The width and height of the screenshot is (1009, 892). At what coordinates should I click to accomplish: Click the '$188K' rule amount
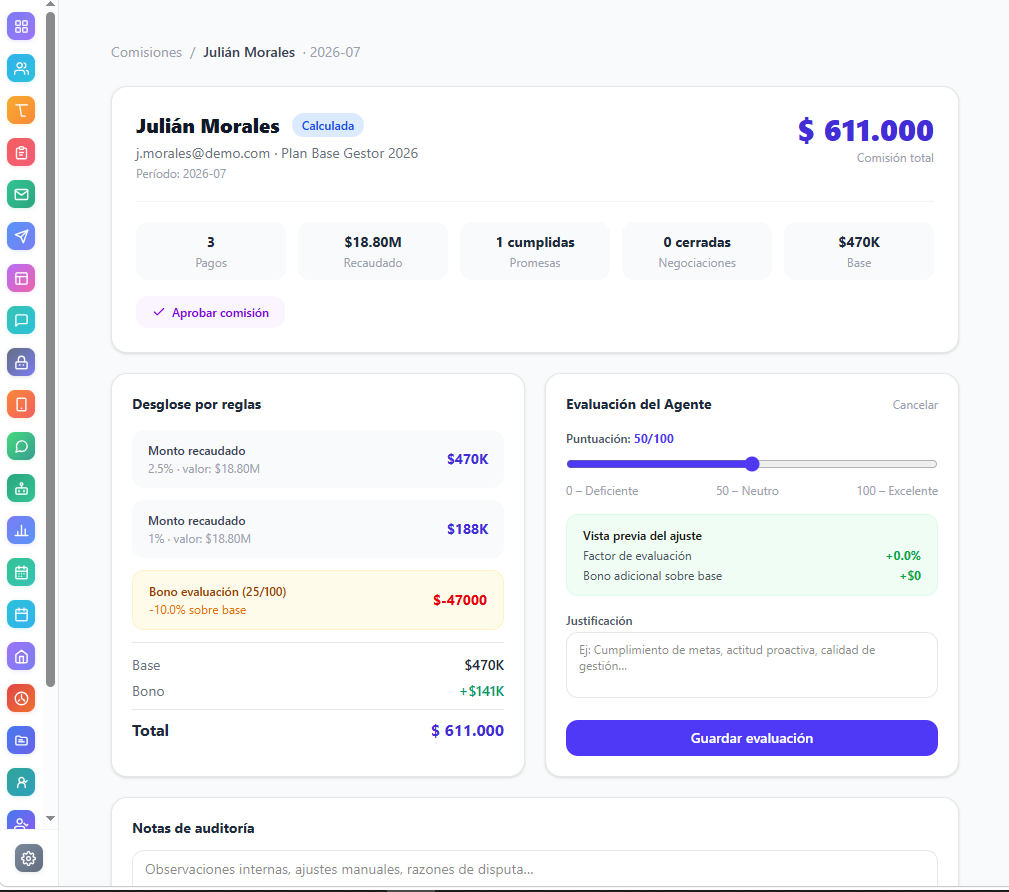pyautogui.click(x=467, y=529)
